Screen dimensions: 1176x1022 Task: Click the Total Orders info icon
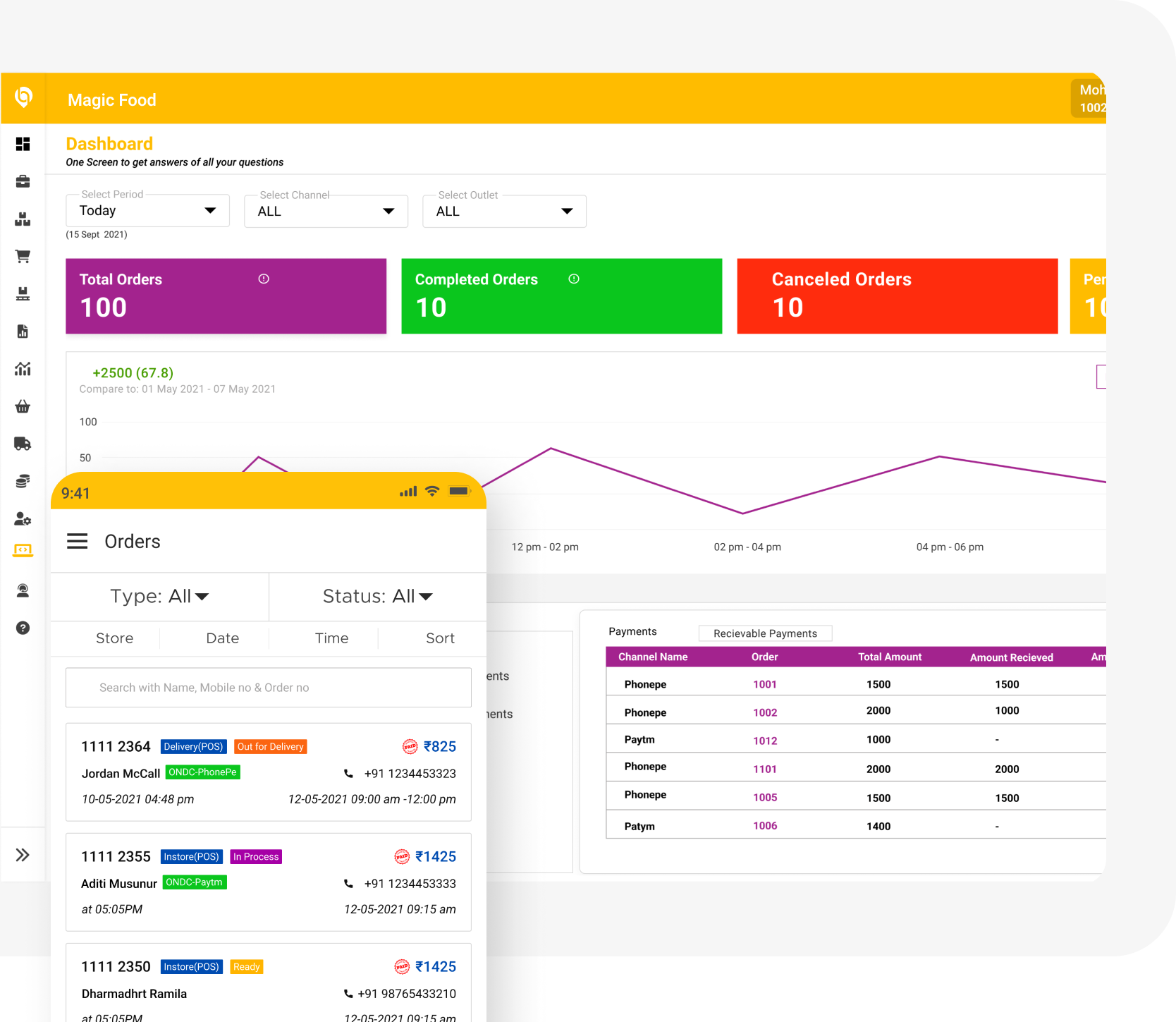264,279
